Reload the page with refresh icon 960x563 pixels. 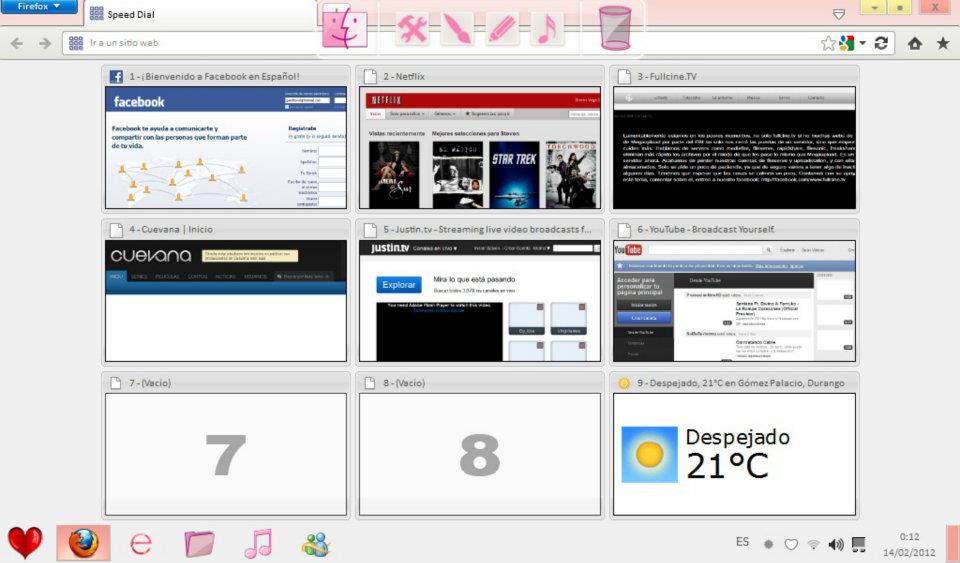(x=881, y=43)
